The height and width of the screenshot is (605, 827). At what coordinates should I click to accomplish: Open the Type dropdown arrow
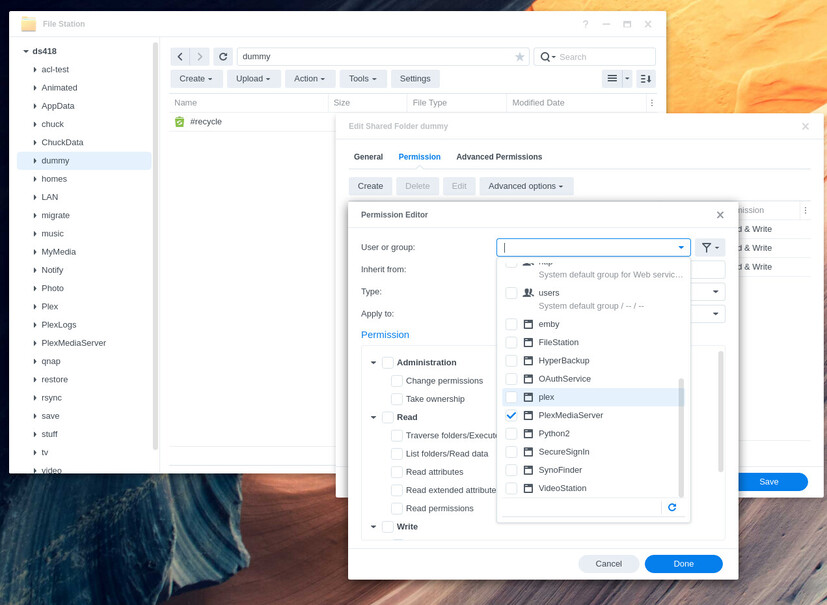716,292
